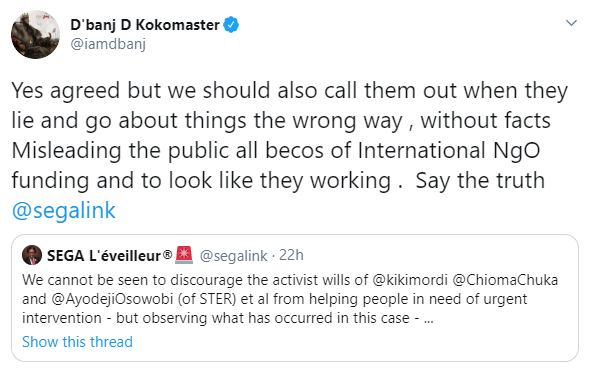Open D'banj's round profile picture

click(35, 34)
